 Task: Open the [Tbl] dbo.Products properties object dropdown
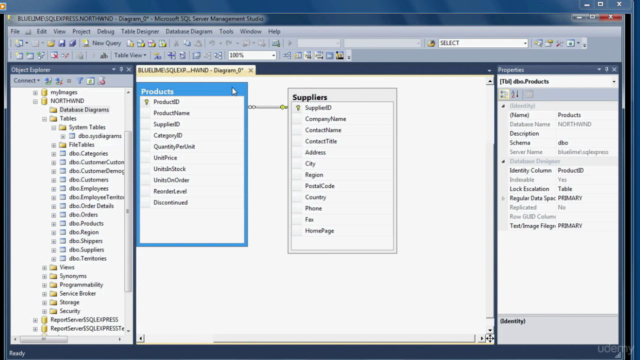pyautogui.click(x=614, y=82)
